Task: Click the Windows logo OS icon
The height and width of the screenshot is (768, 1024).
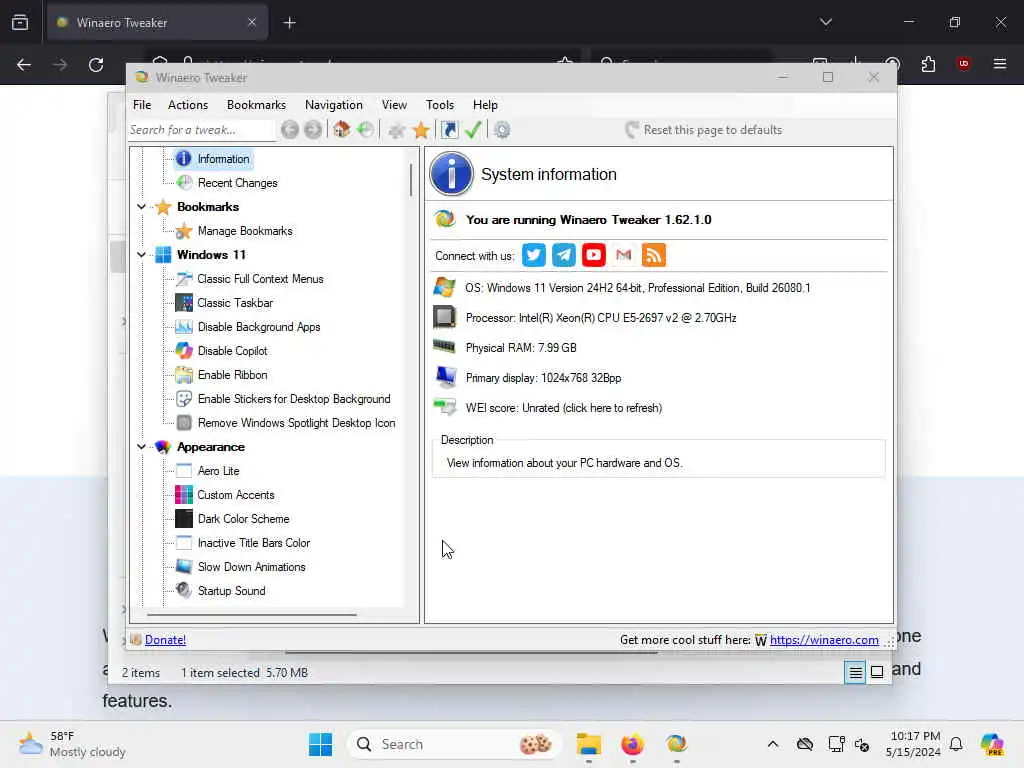Action: tap(445, 287)
